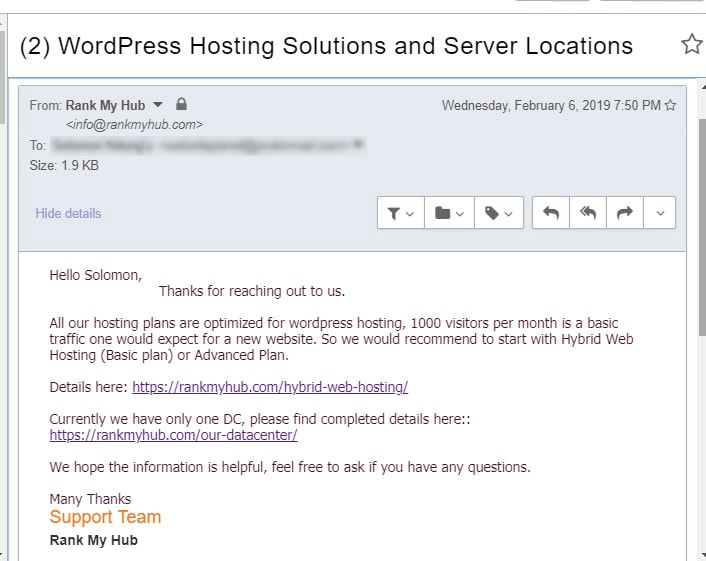Expand the blurred recipient dropdown arrow
Viewport: 706px width, 561px height.
coord(358,145)
